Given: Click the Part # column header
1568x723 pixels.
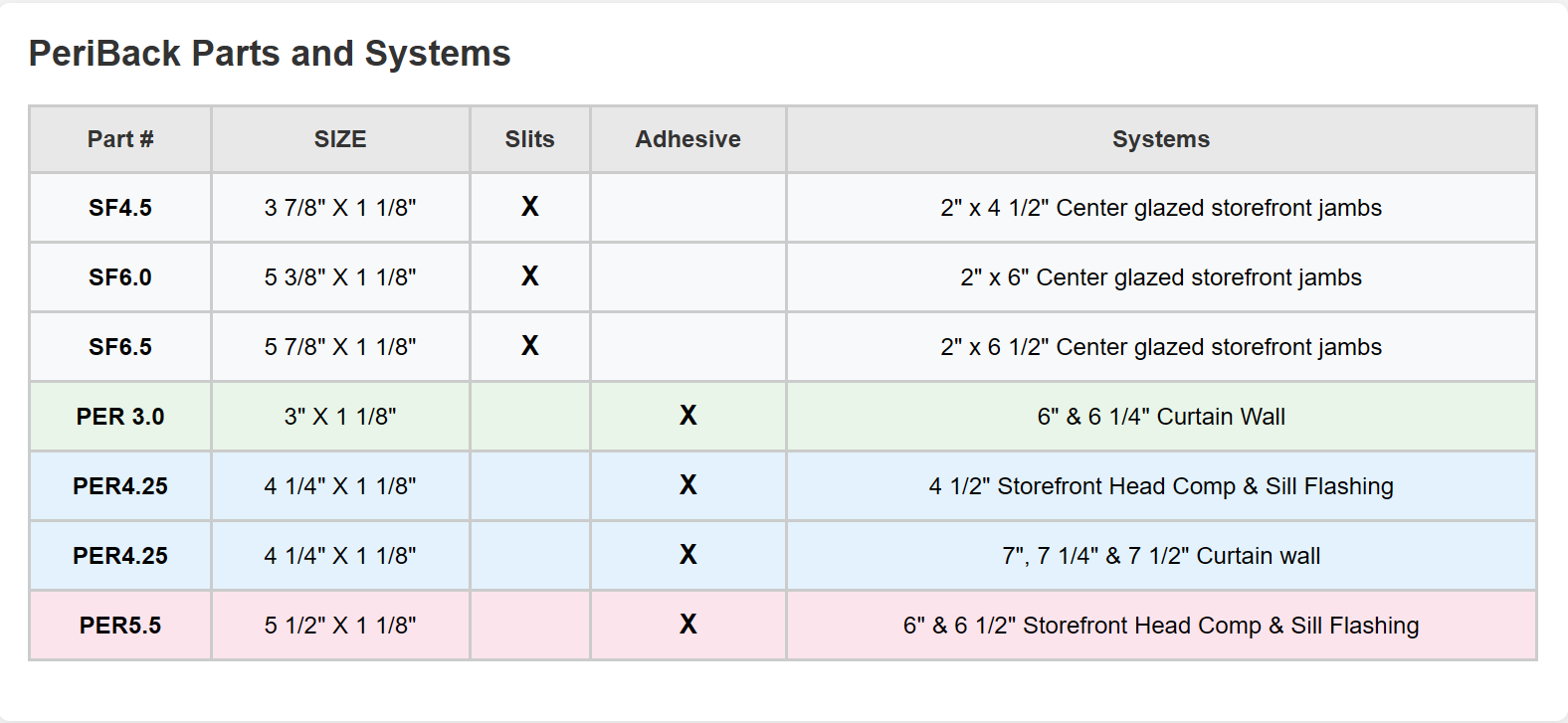Looking at the screenshot, I should click(120, 139).
